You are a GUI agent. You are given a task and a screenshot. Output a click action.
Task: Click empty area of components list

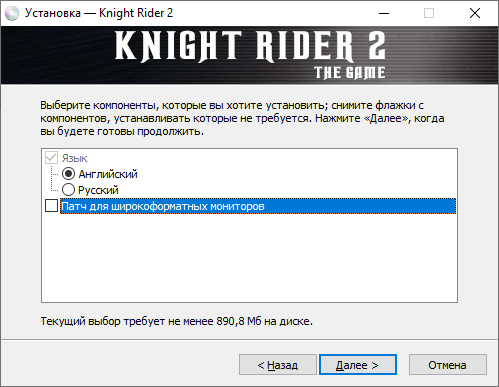point(249,258)
